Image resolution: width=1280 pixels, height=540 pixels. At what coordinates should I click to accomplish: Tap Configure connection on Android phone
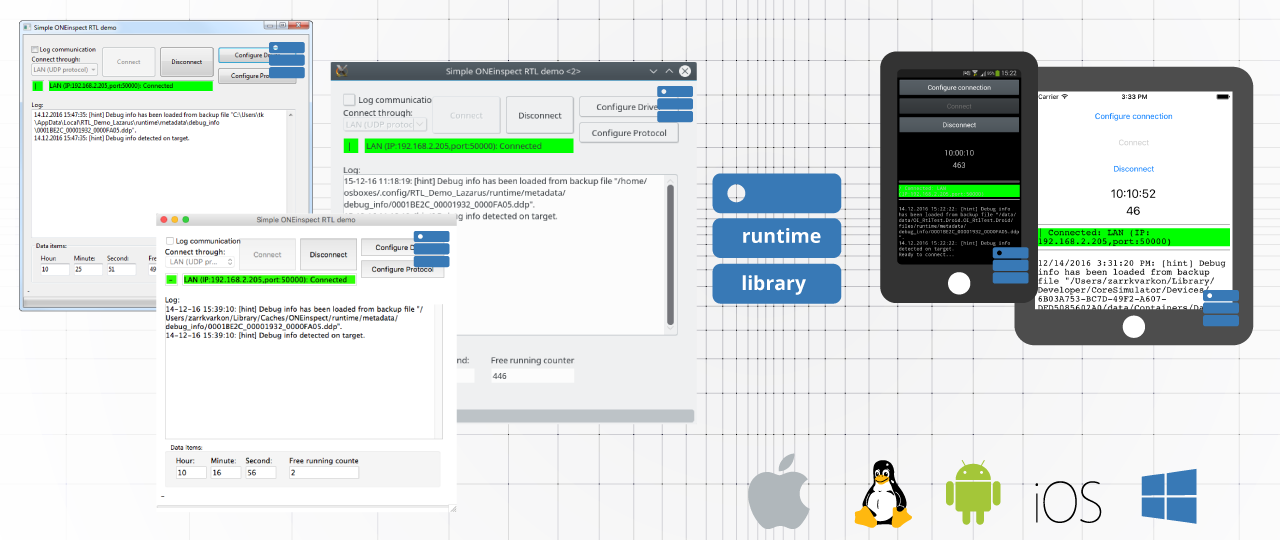[959, 88]
